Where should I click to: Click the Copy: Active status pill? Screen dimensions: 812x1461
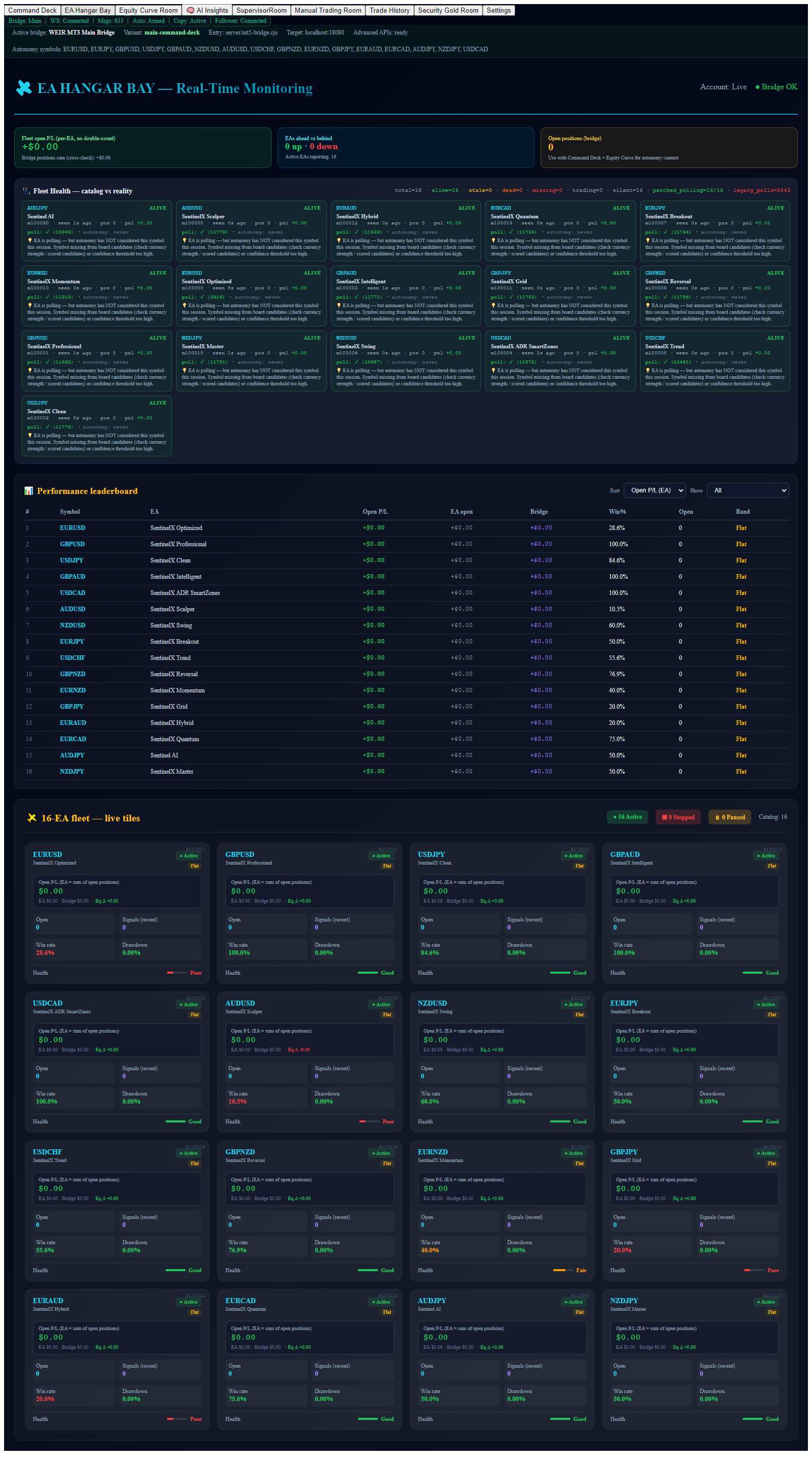(x=190, y=21)
